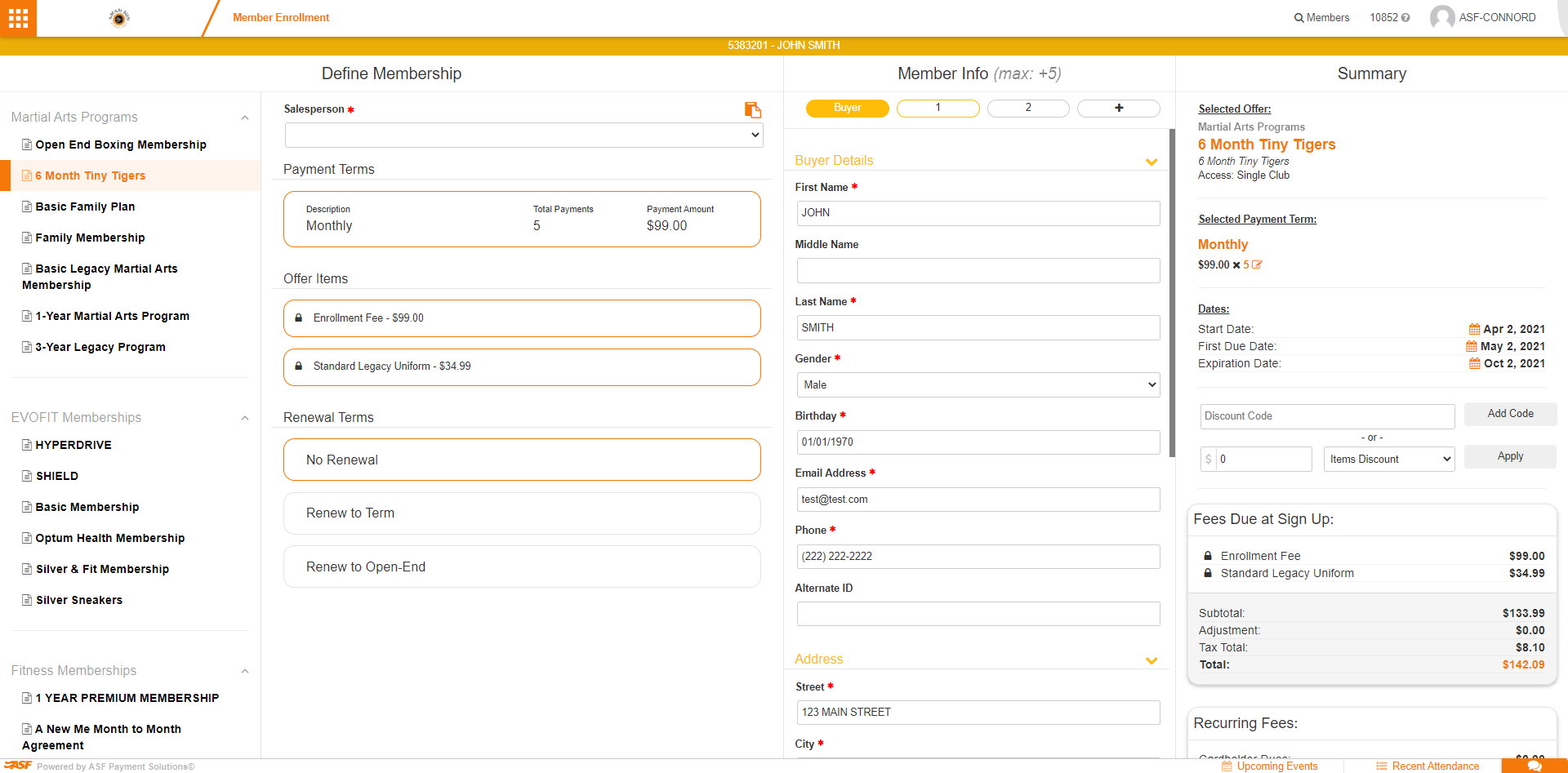Click the plus icon to add a member
The height and width of the screenshot is (773, 1568).
(1119, 108)
